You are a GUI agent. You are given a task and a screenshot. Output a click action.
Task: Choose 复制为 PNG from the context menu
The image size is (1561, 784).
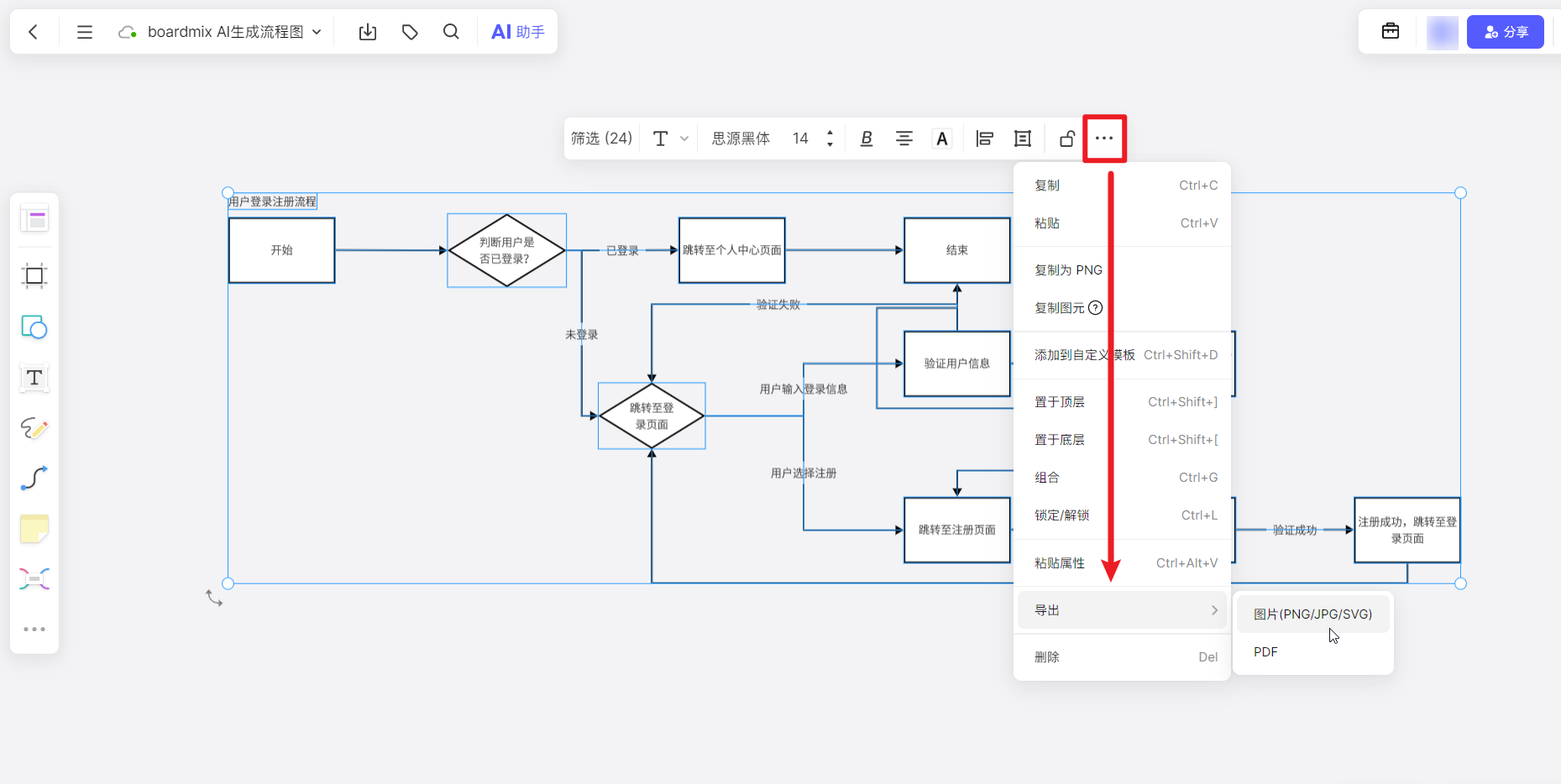point(1068,269)
